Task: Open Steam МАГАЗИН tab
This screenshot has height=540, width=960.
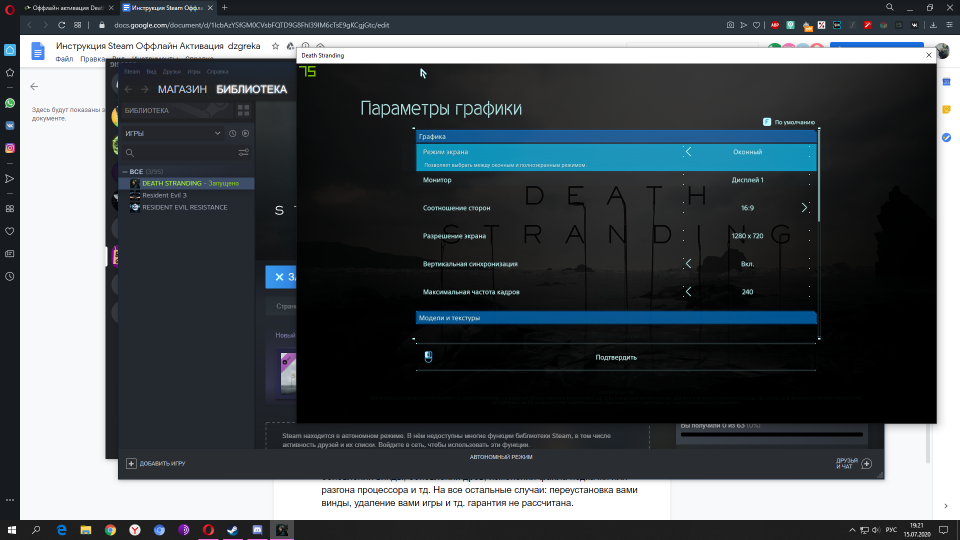Action: (x=182, y=89)
